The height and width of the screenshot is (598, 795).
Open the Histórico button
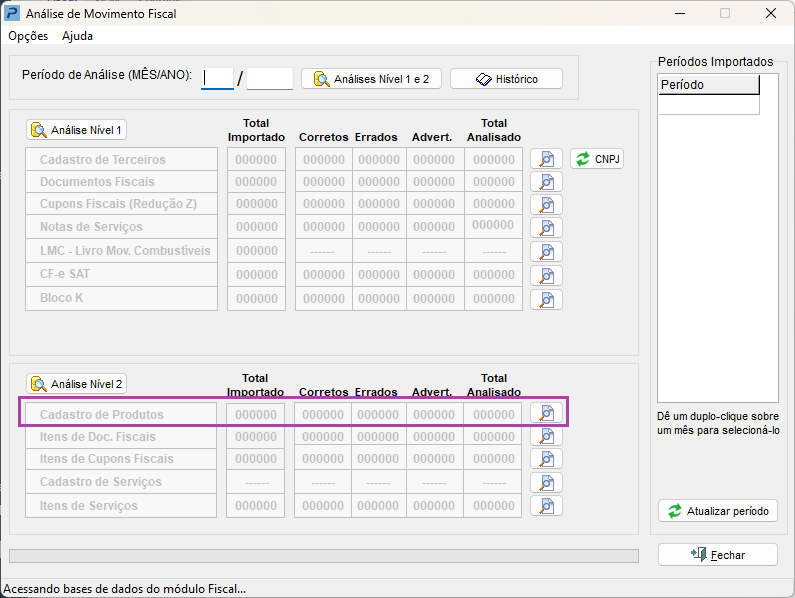pos(506,79)
